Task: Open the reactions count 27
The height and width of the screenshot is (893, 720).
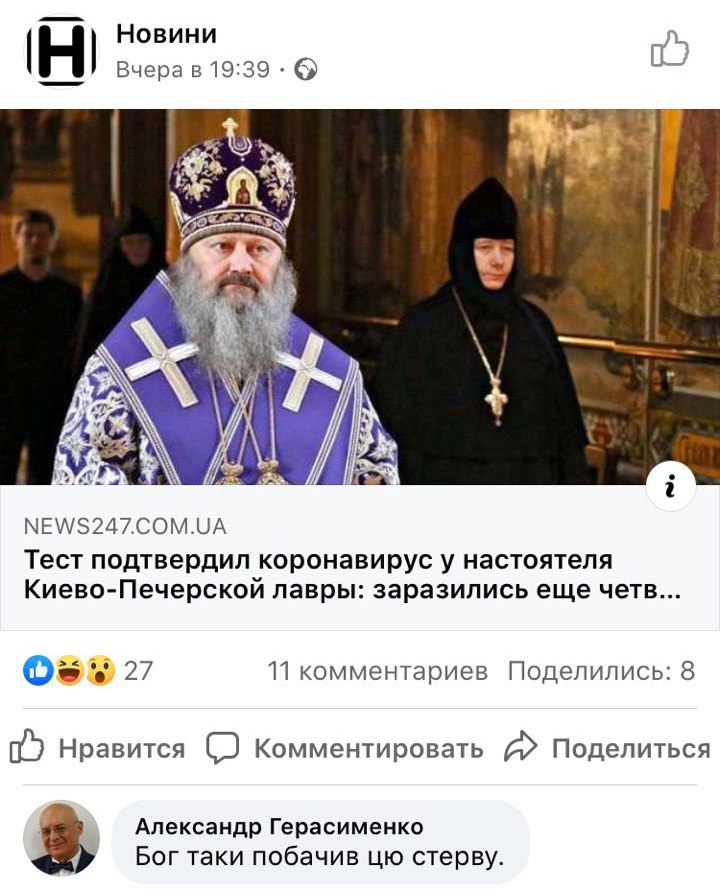Action: click(138, 671)
